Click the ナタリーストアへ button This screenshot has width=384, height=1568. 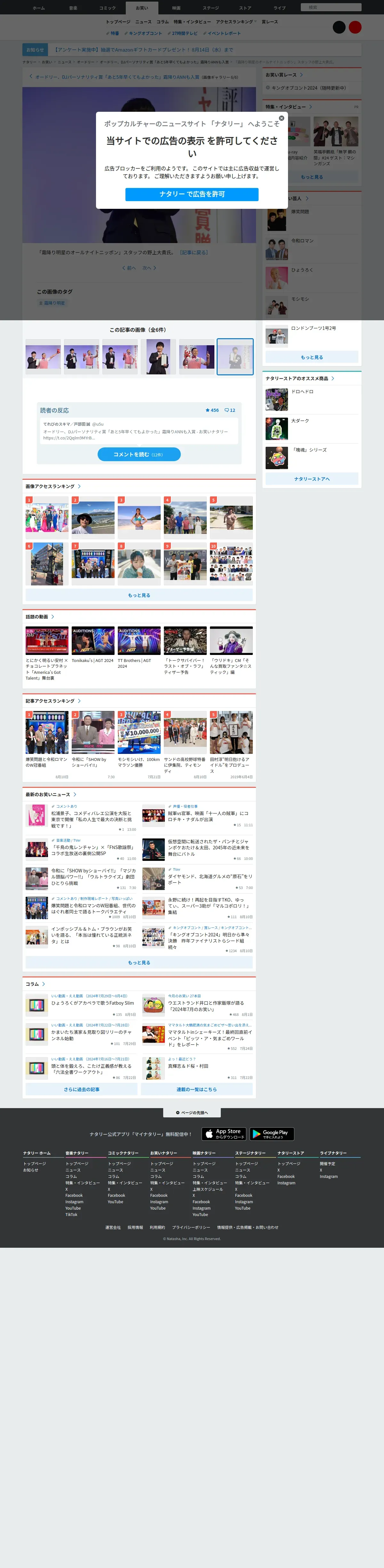312,479
